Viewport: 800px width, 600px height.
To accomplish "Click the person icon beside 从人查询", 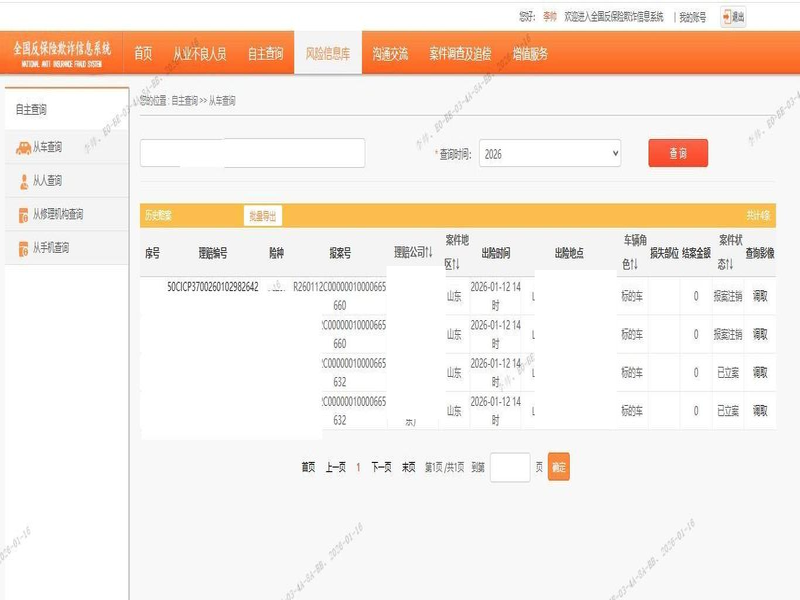I will tap(24, 181).
